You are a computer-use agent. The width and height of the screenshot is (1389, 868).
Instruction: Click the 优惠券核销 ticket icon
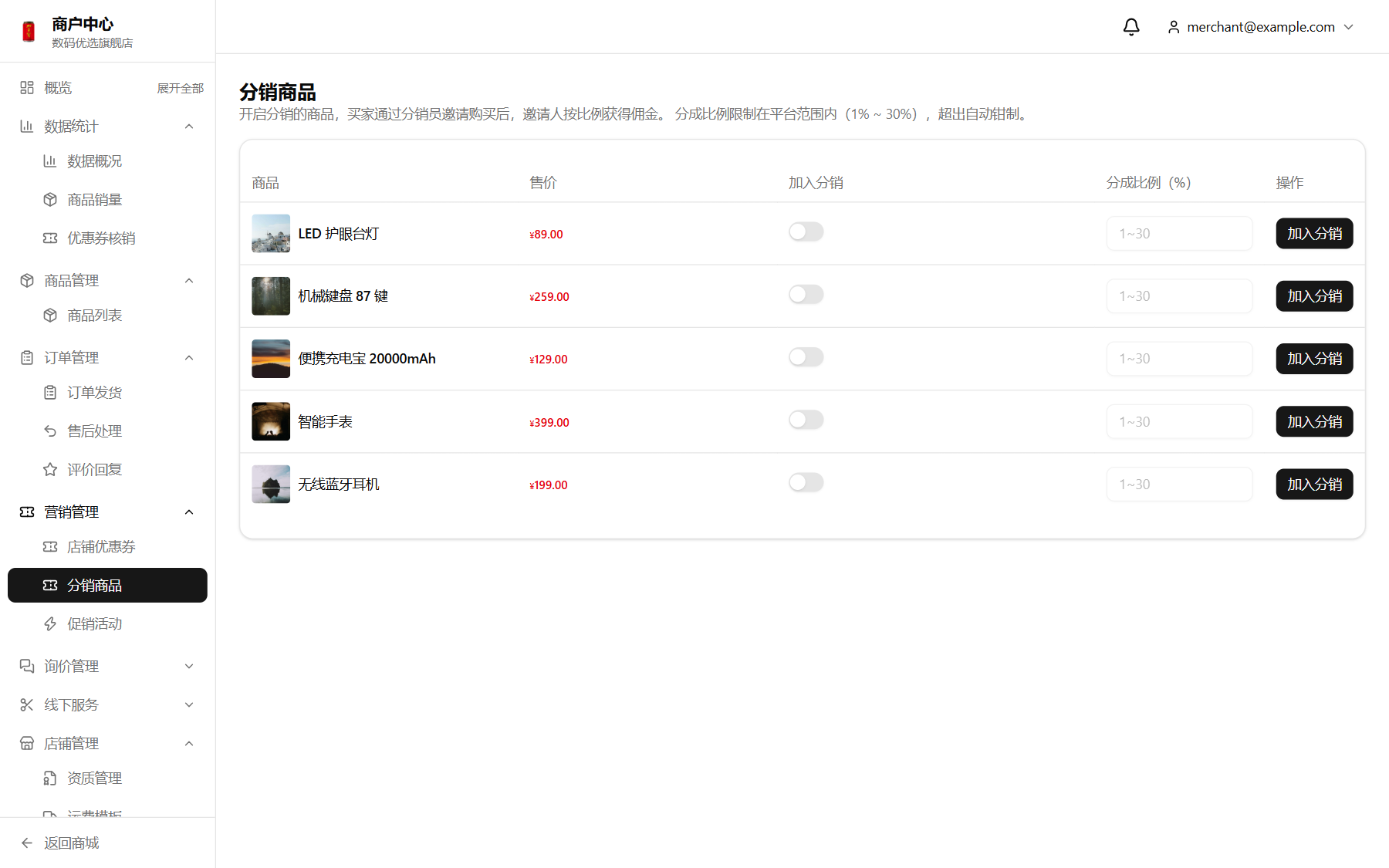[50, 238]
